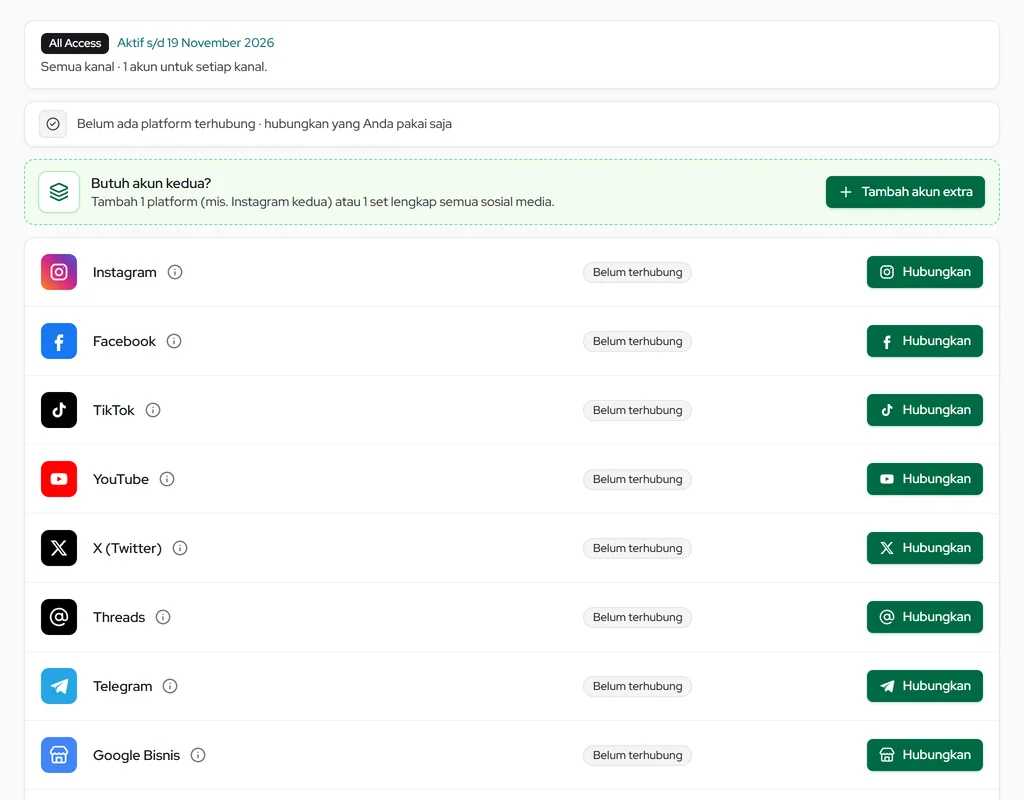Click Tambah akun extra button
The height and width of the screenshot is (800, 1024).
[905, 192]
